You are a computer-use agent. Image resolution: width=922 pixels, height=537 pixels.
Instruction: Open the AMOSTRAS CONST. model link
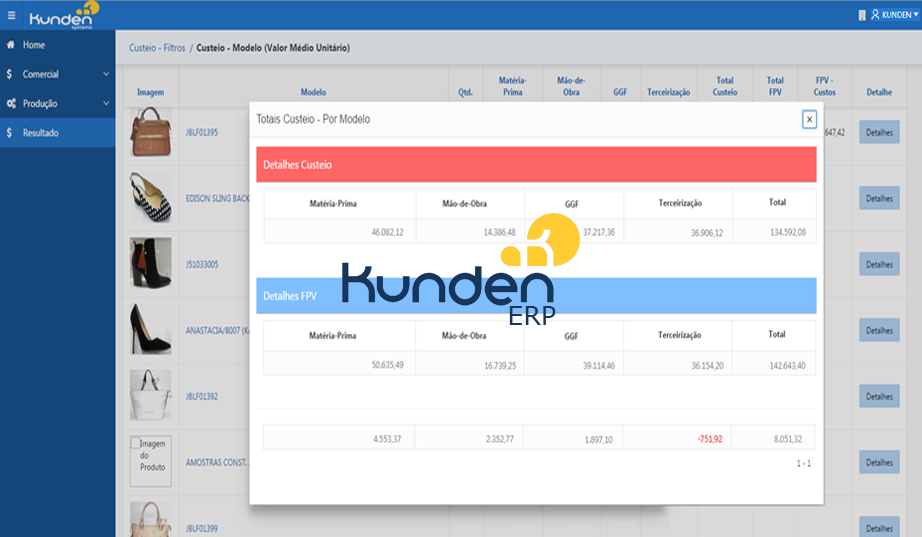pyautogui.click(x=218, y=462)
